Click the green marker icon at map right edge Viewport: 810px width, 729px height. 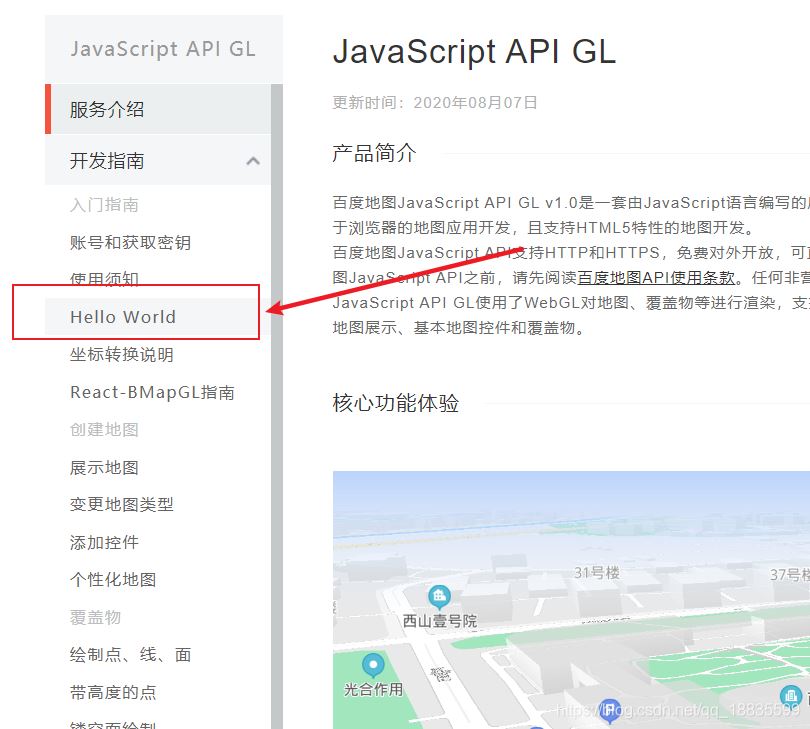791,696
